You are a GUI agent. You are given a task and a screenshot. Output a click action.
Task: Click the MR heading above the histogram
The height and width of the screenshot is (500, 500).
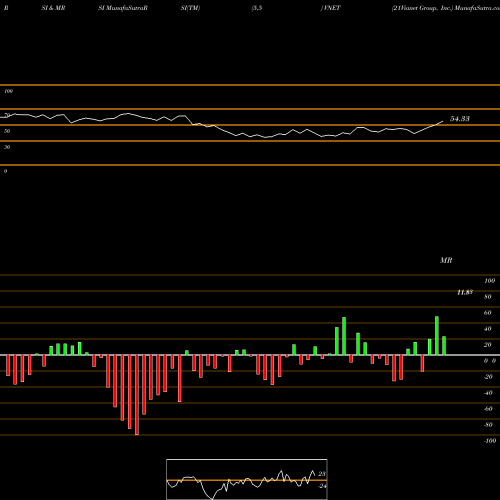pyautogui.click(x=446, y=260)
